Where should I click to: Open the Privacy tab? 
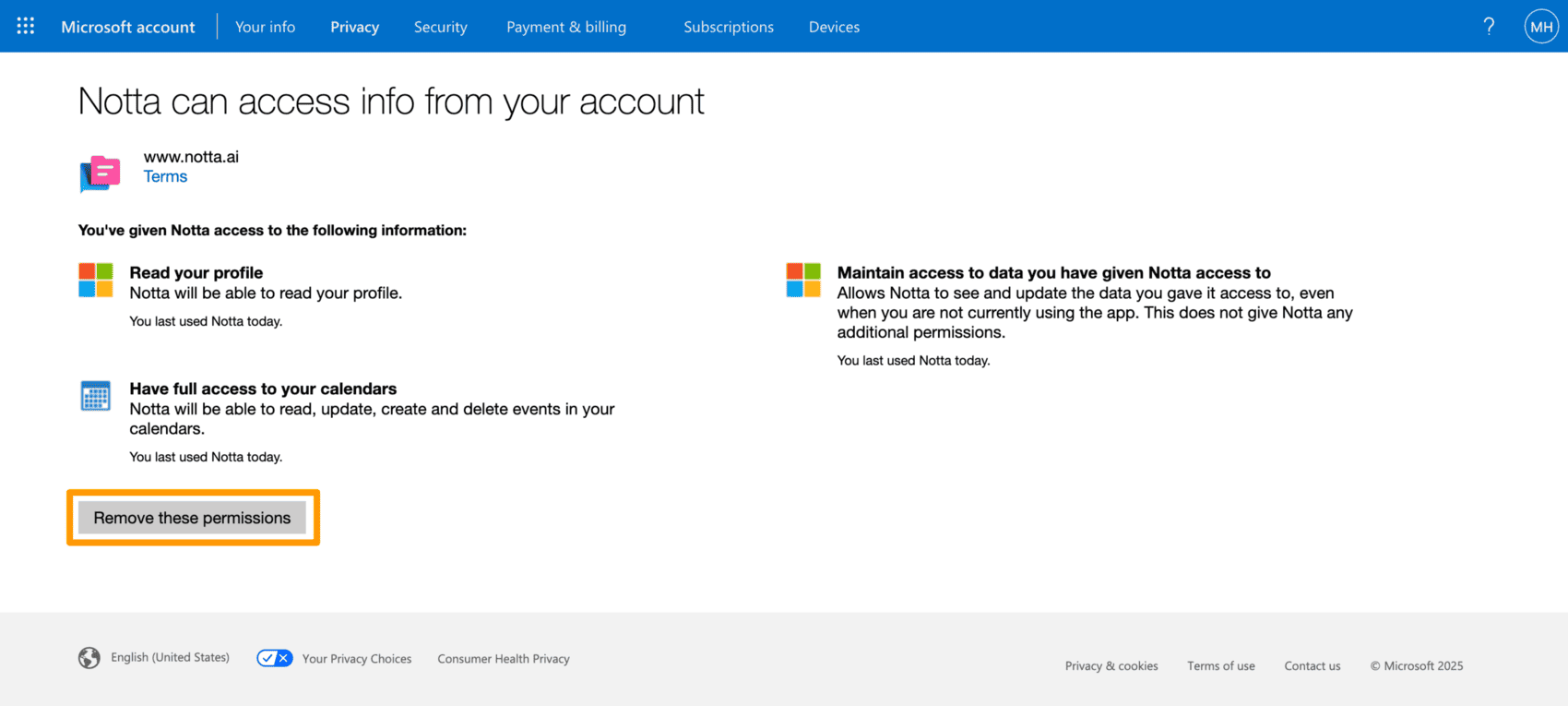click(355, 27)
